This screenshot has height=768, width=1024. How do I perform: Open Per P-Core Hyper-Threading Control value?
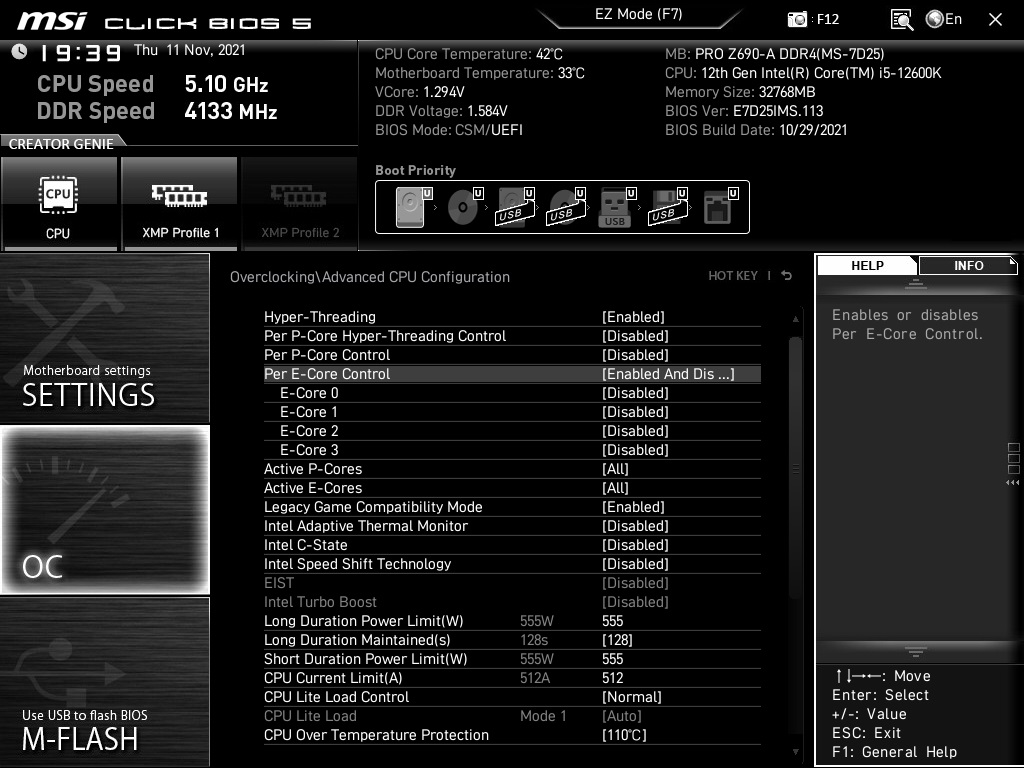(635, 336)
